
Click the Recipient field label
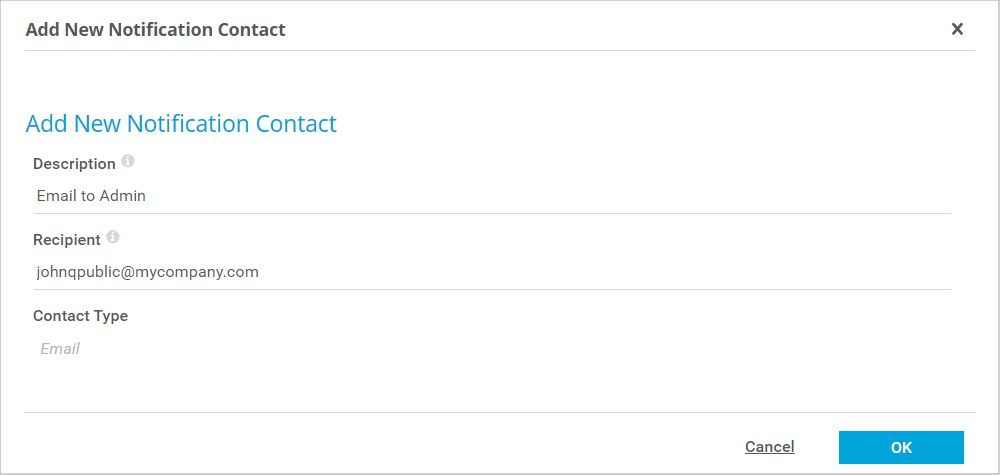tap(66, 240)
